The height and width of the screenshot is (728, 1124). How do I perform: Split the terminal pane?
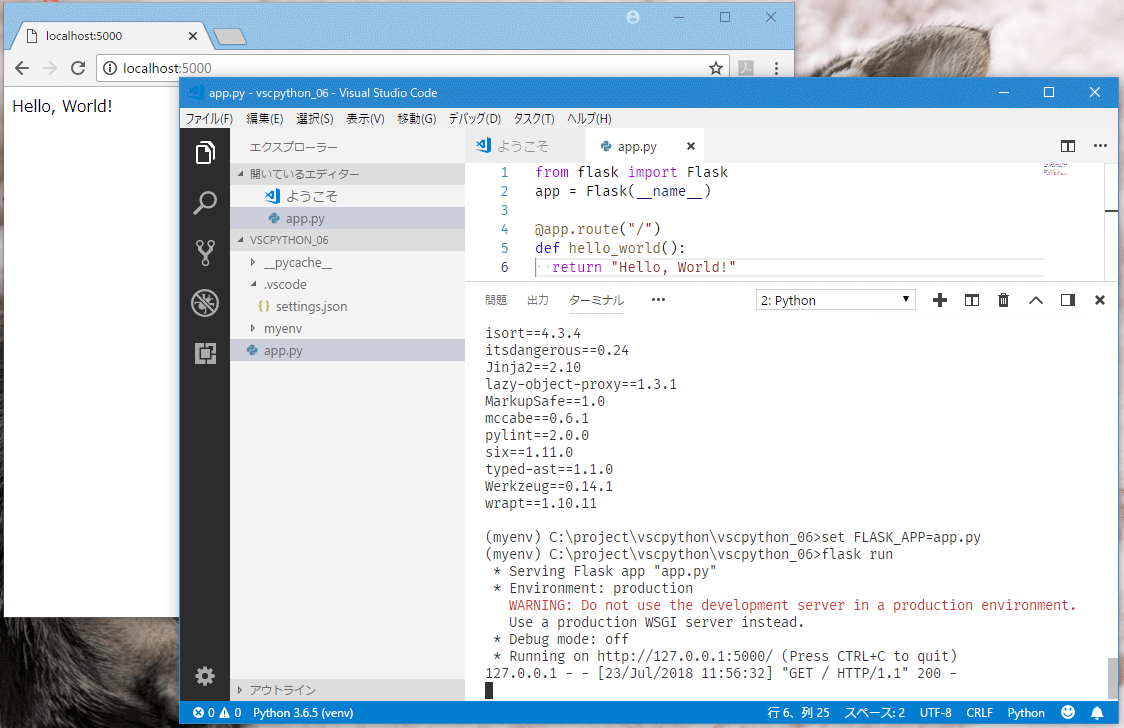(972, 300)
